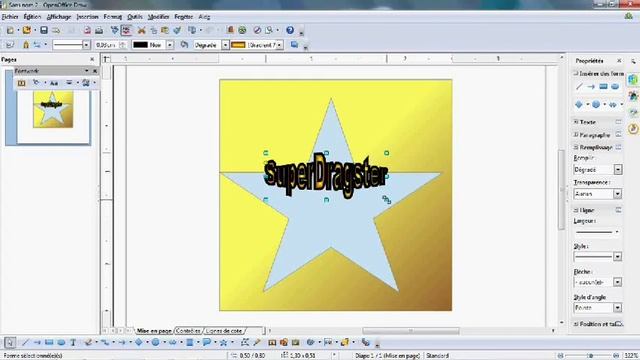Select the Text tool T icon

tap(73, 342)
